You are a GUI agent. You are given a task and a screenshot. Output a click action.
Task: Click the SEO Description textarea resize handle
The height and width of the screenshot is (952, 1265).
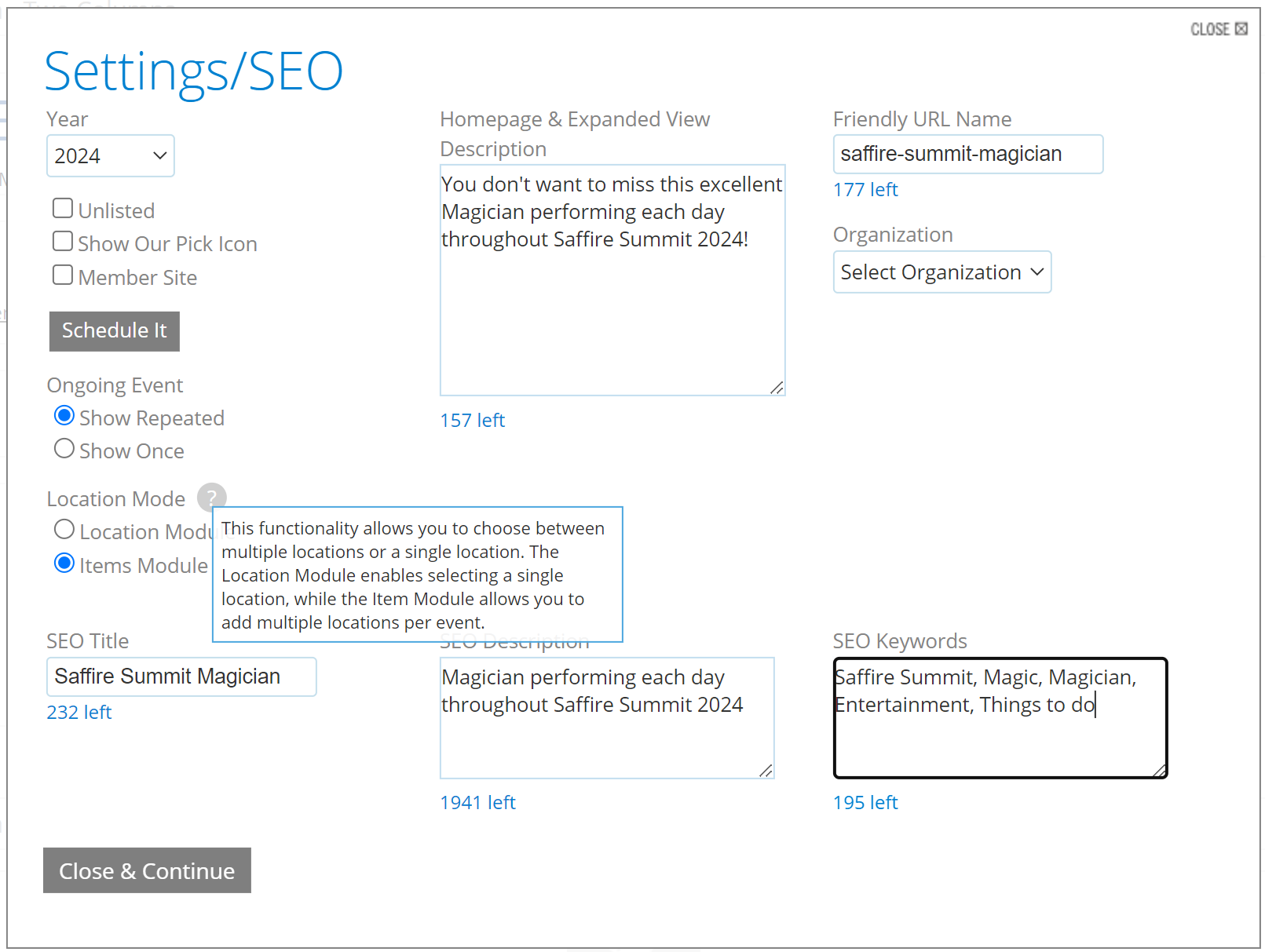point(766,771)
